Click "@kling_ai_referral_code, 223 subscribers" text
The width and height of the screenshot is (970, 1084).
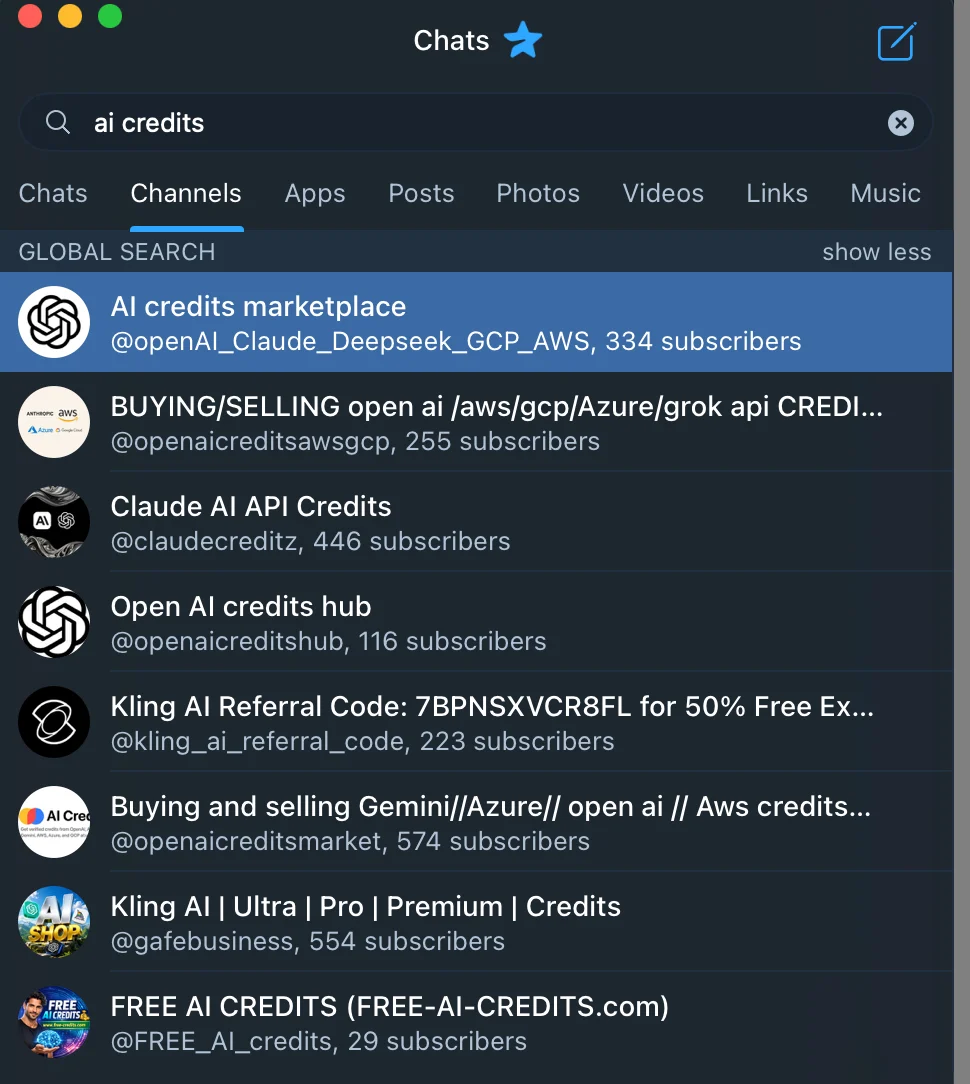tap(362, 742)
